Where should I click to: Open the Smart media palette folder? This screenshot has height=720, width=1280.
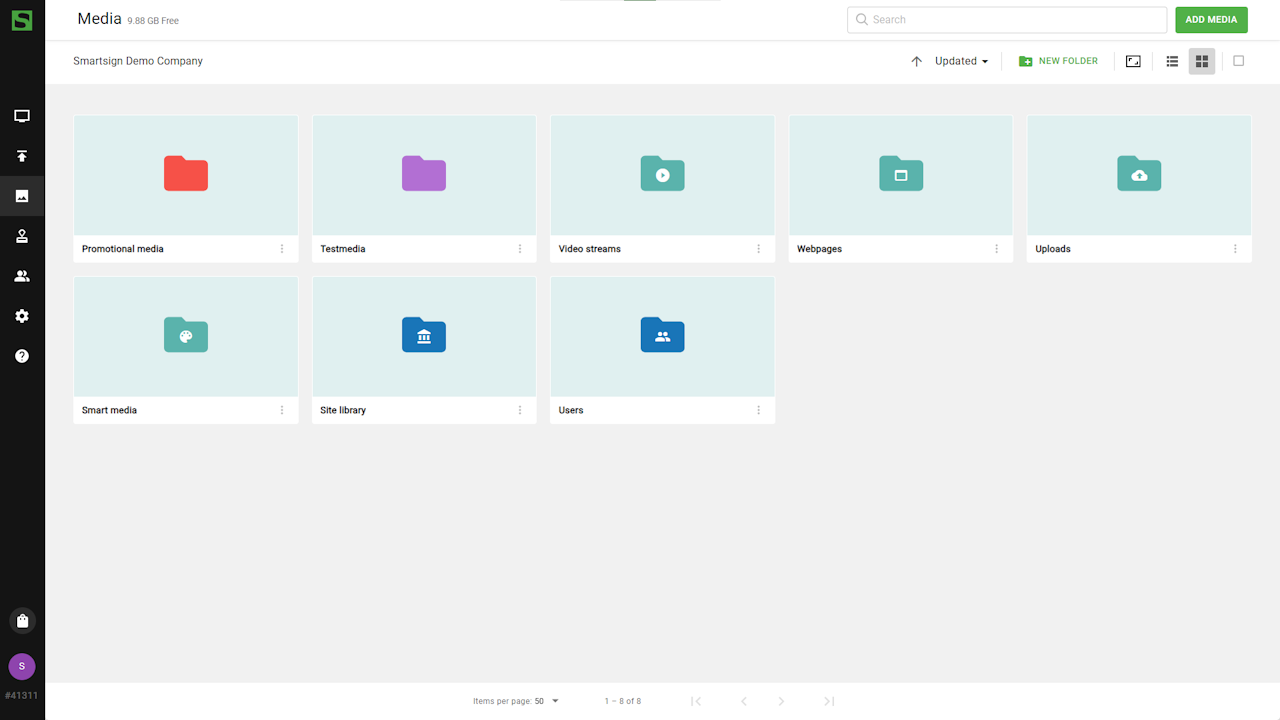tap(186, 336)
